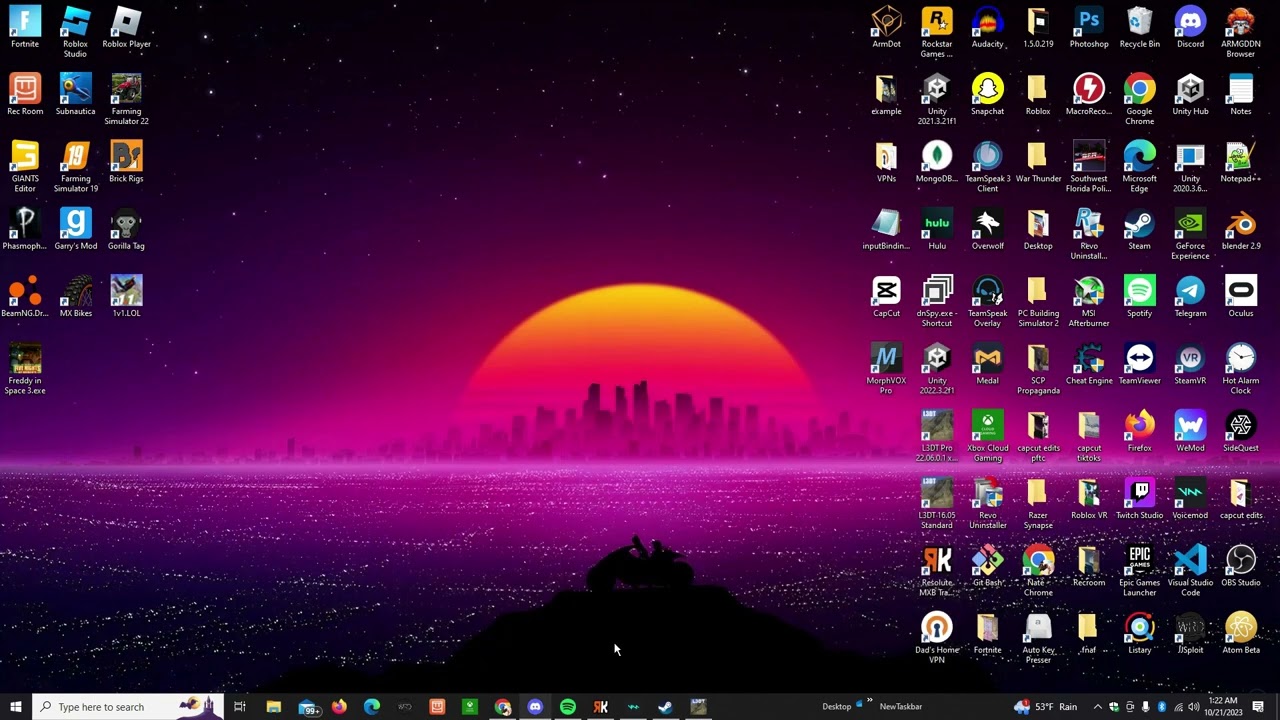This screenshot has height=720, width=1280.
Task: Select the 1v1.LOL desktop icon
Action: (126, 297)
